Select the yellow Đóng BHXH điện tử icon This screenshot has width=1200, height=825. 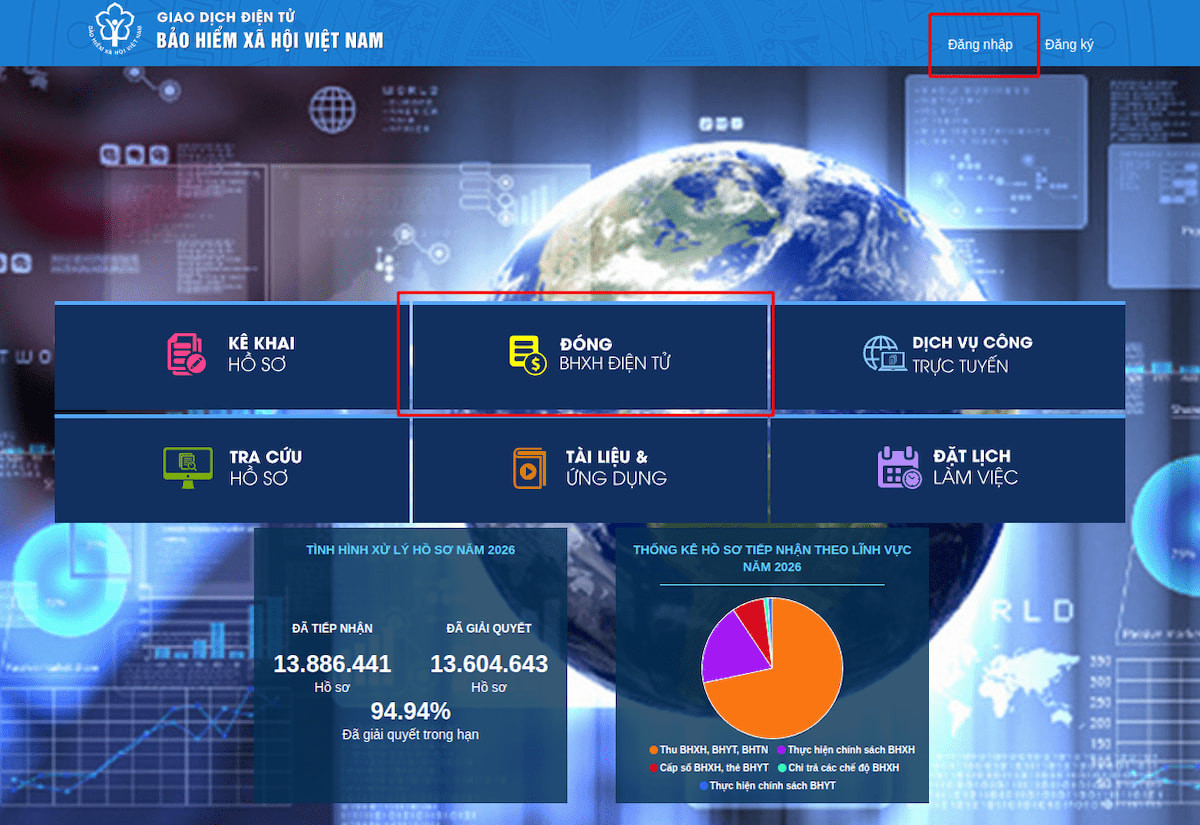tap(528, 355)
